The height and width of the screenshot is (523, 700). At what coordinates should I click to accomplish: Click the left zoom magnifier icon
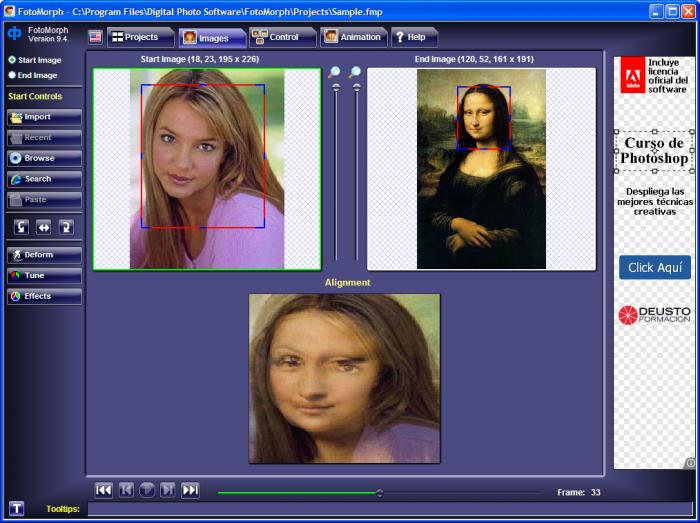[x=335, y=73]
